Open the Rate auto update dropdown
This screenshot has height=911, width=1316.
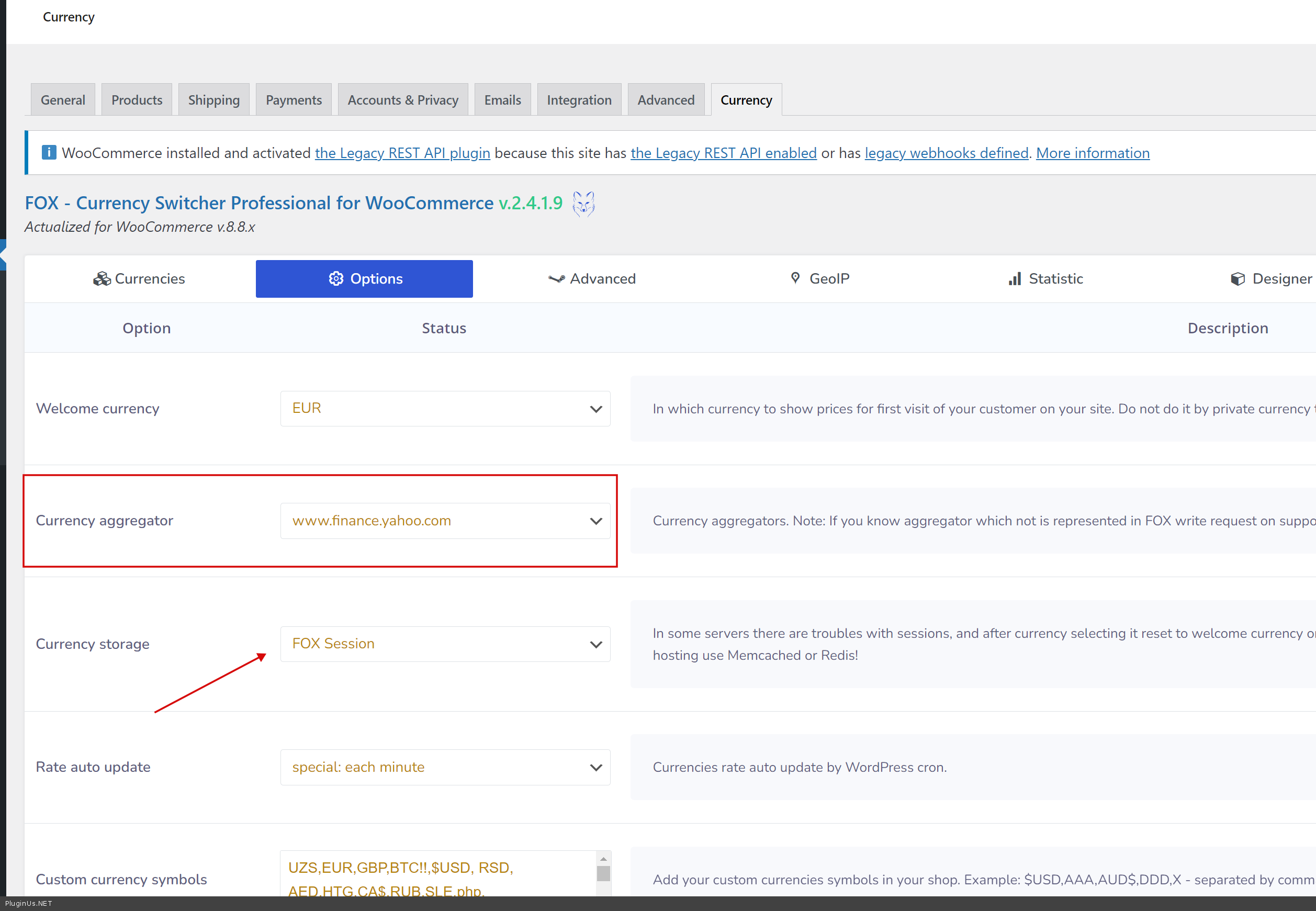point(445,767)
